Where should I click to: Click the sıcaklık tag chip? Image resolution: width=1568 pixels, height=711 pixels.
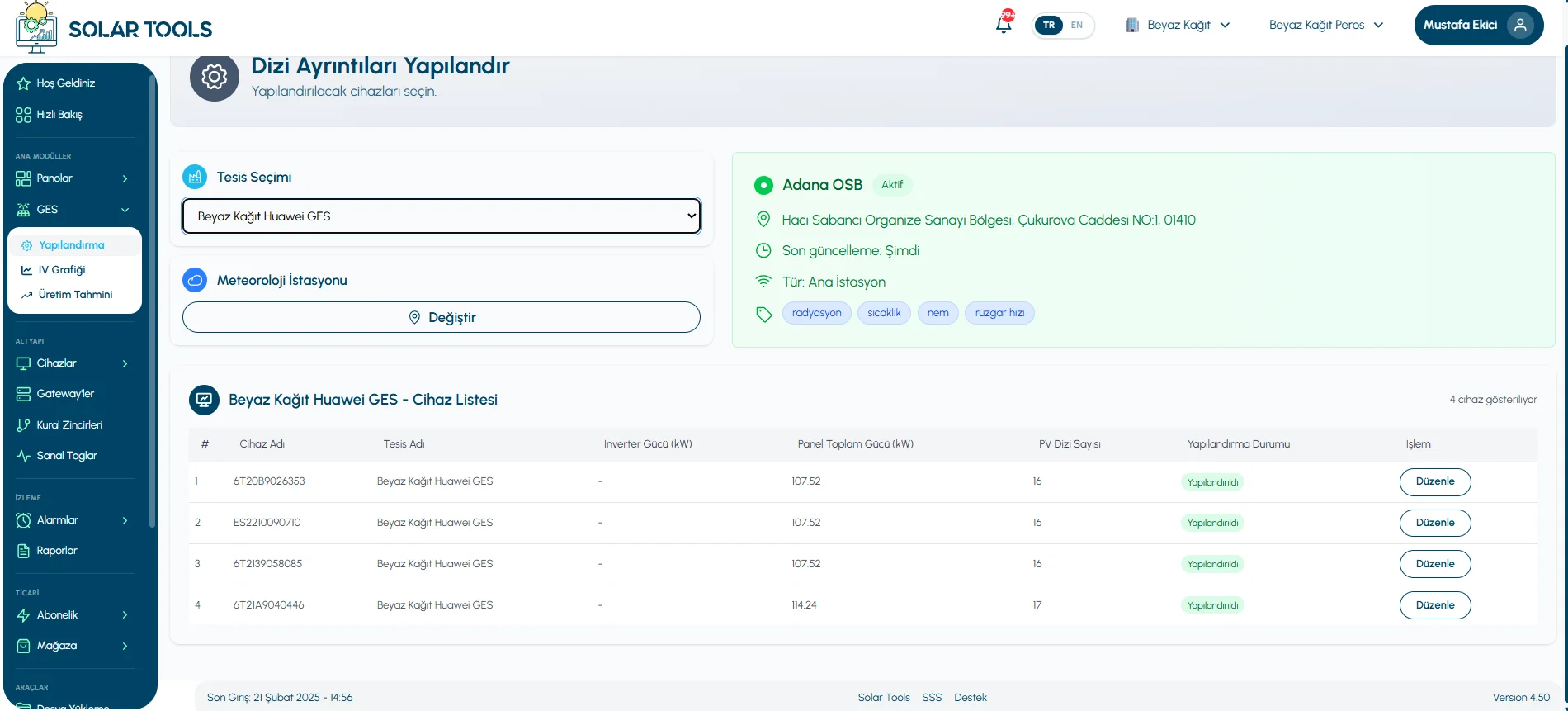(x=884, y=313)
